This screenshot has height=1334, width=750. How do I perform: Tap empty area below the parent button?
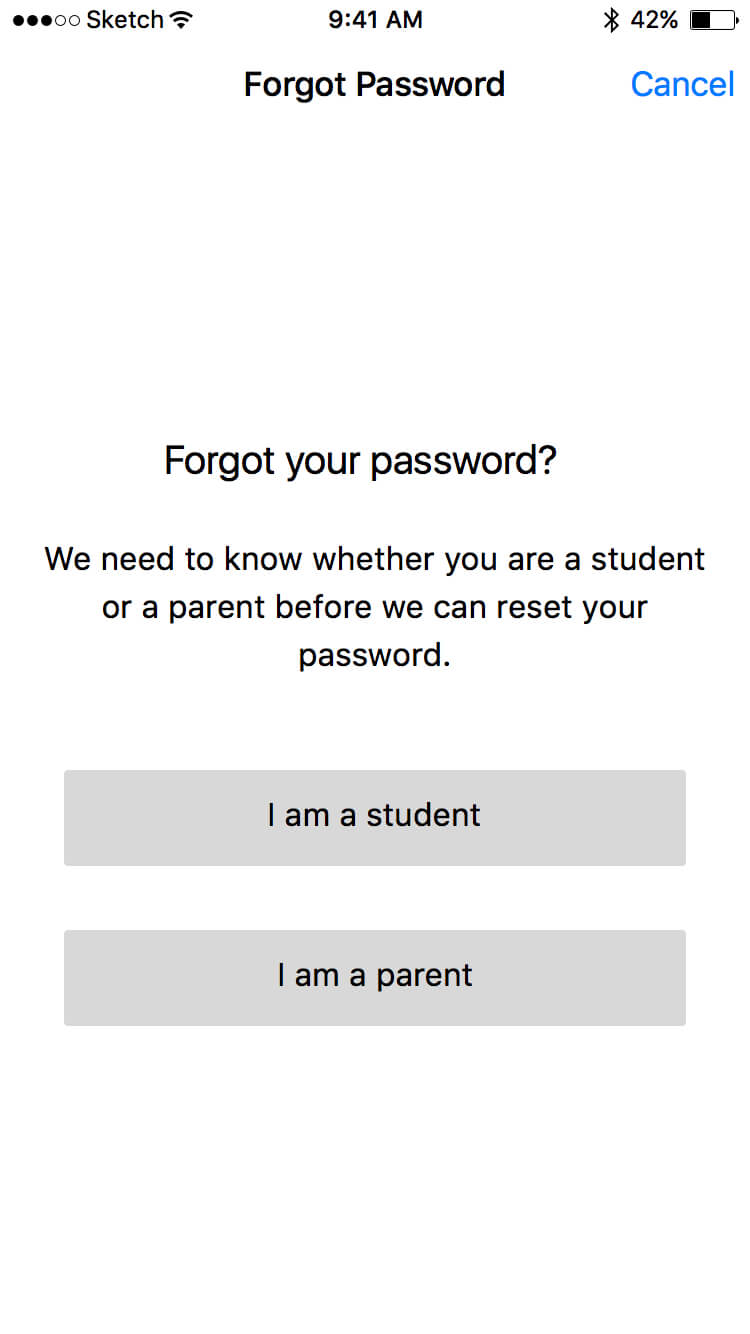[x=375, y=1180]
